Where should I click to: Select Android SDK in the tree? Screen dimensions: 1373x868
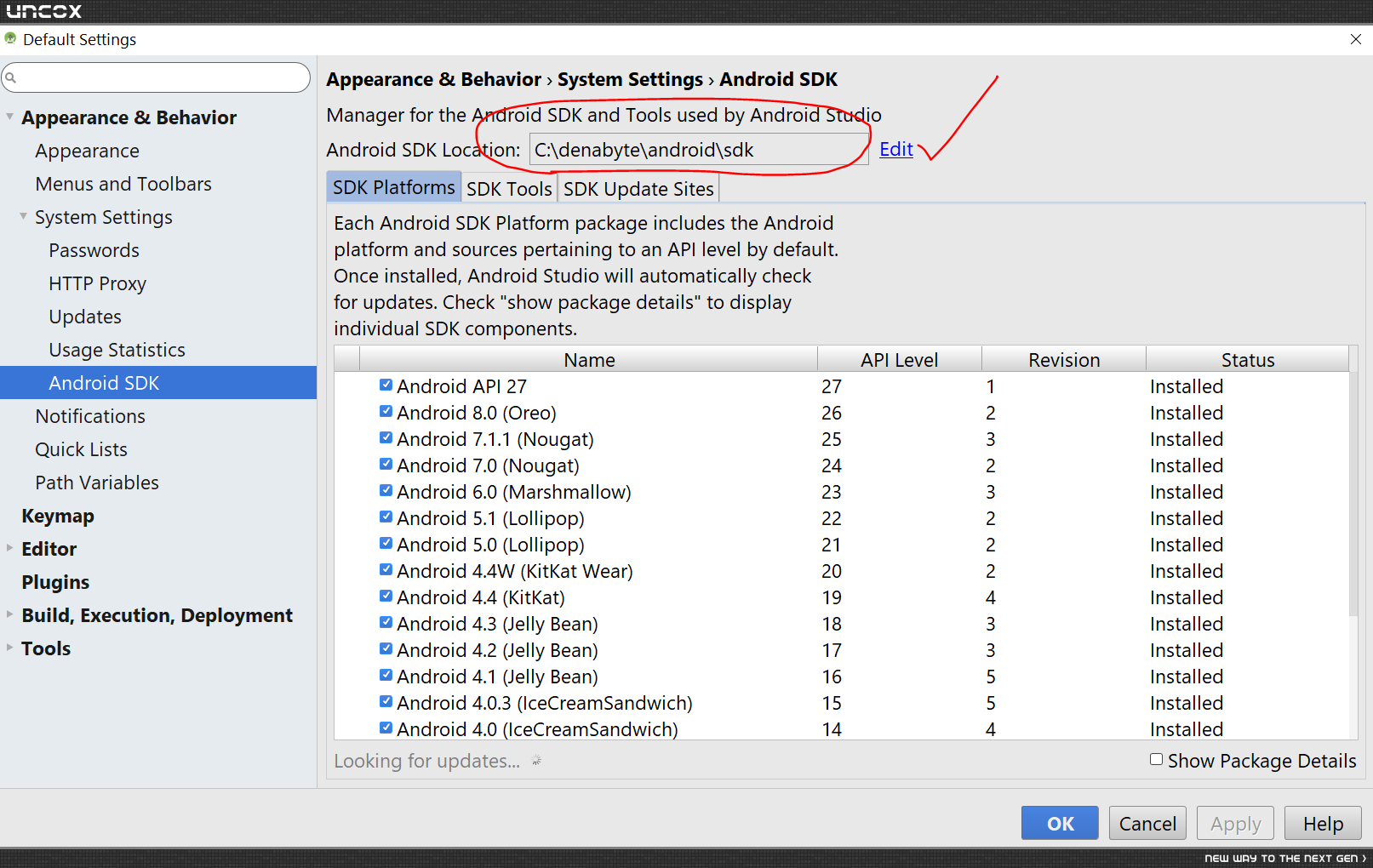tap(158, 383)
